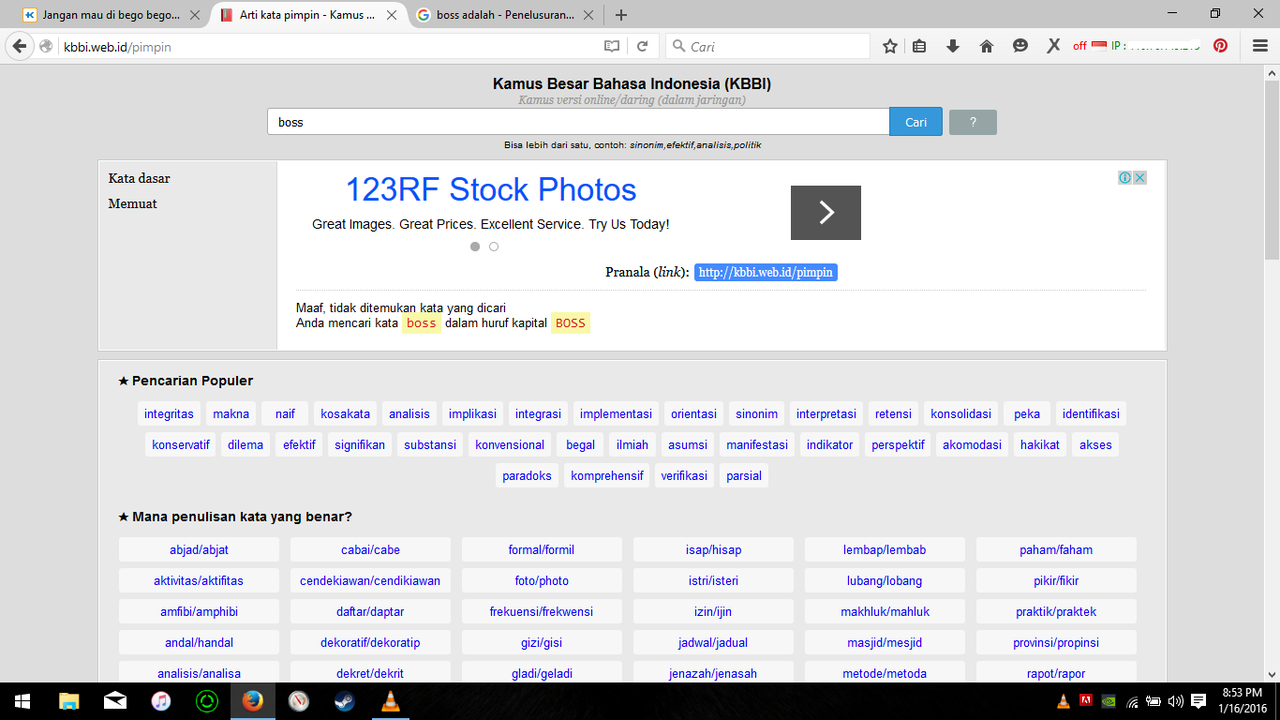Open File Explorer from the taskbar

69,701
